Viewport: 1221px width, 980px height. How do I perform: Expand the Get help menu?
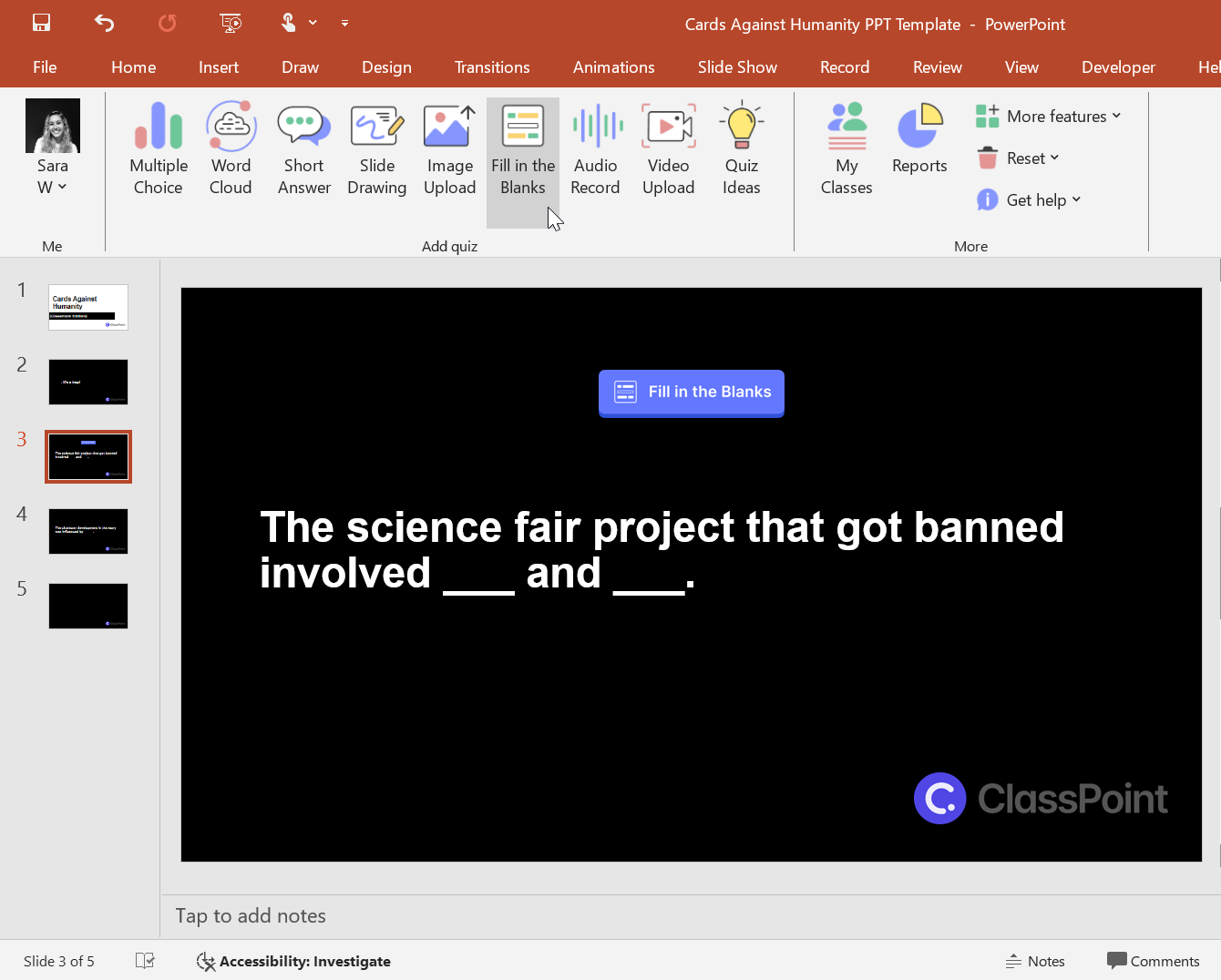(x=1028, y=200)
